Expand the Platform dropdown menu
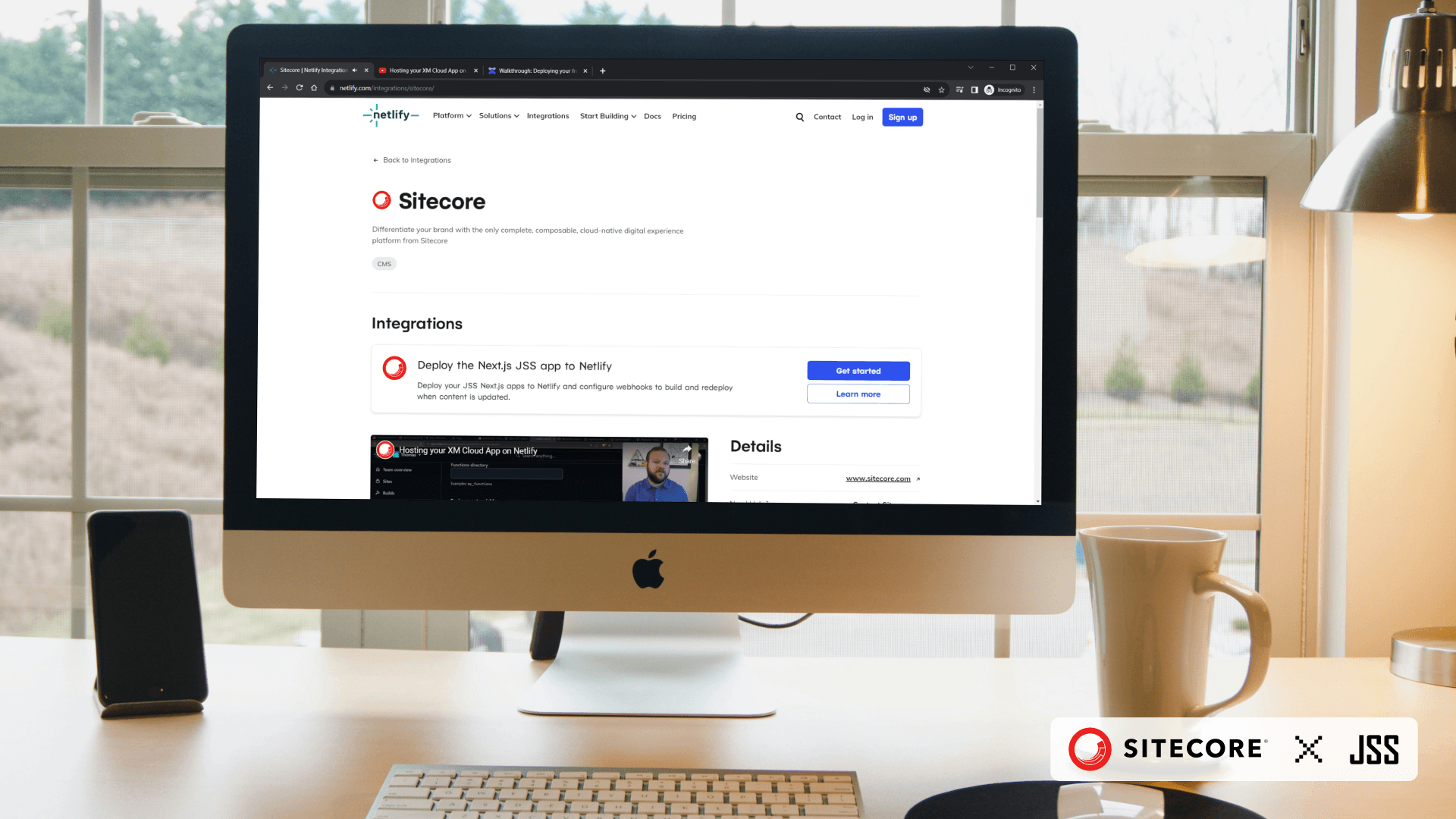This screenshot has height=819, width=1456. coord(451,116)
